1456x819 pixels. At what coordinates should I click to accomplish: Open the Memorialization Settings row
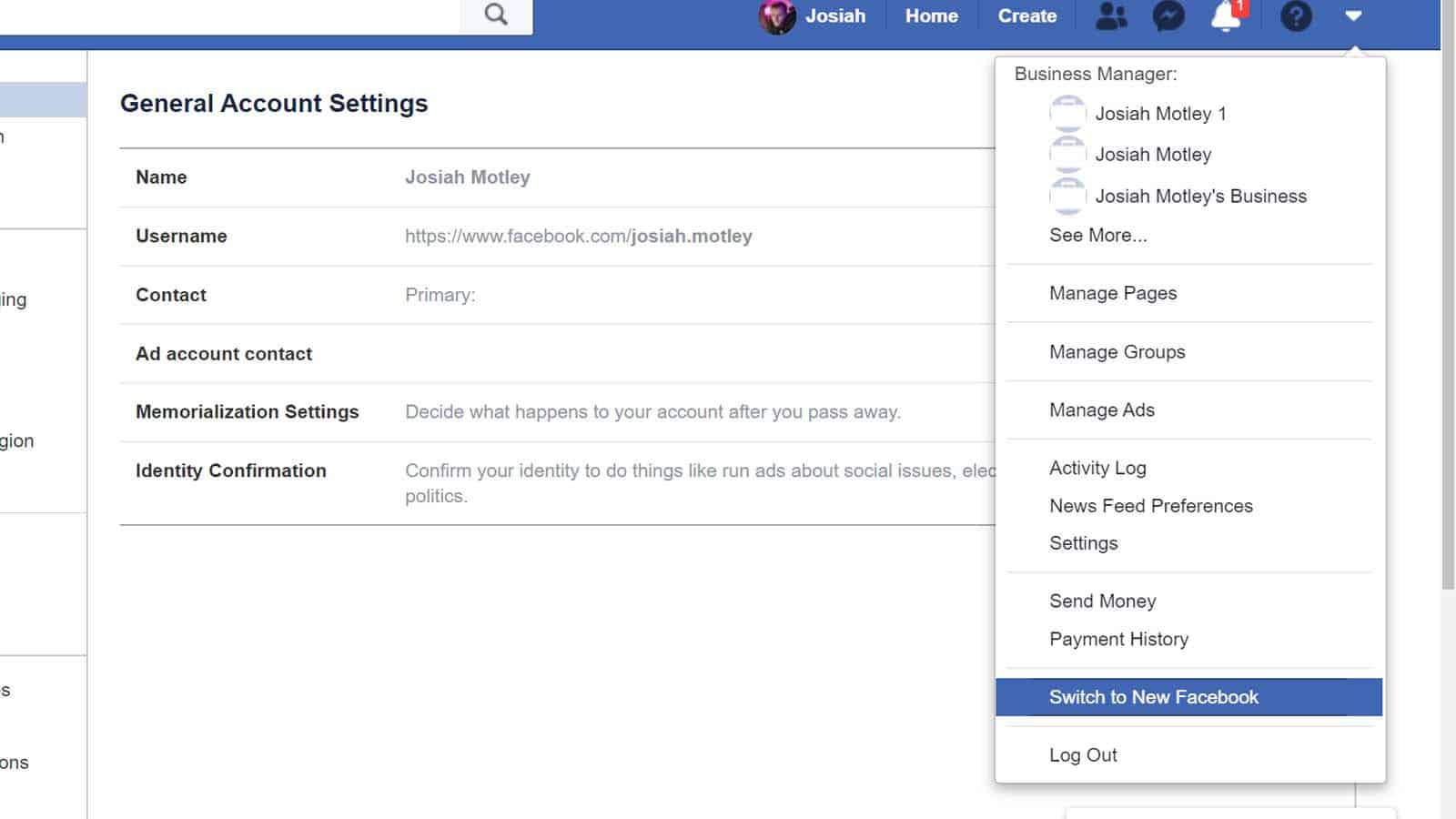pyautogui.click(x=557, y=412)
